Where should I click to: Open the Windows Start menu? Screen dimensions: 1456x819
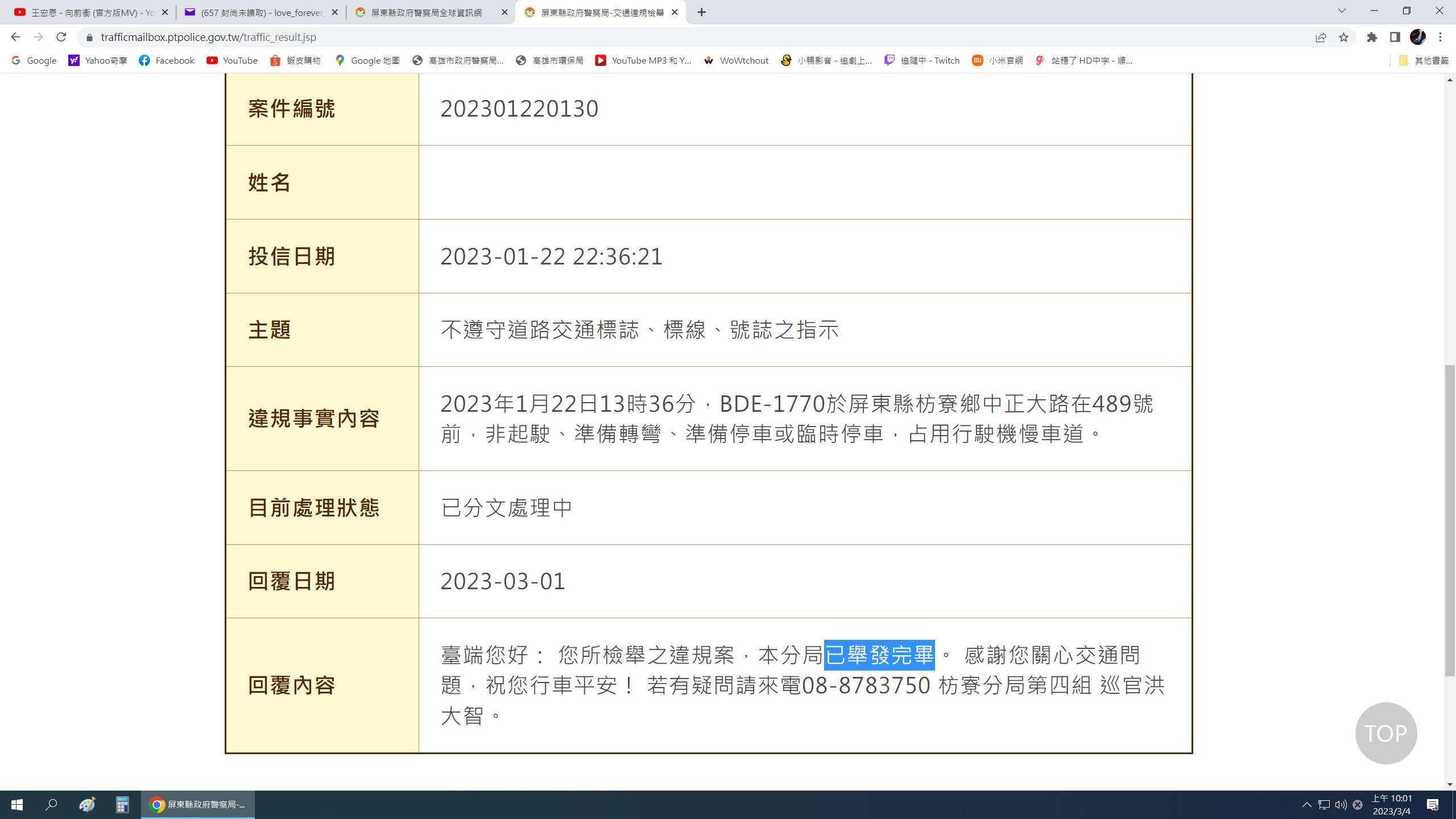click(17, 805)
